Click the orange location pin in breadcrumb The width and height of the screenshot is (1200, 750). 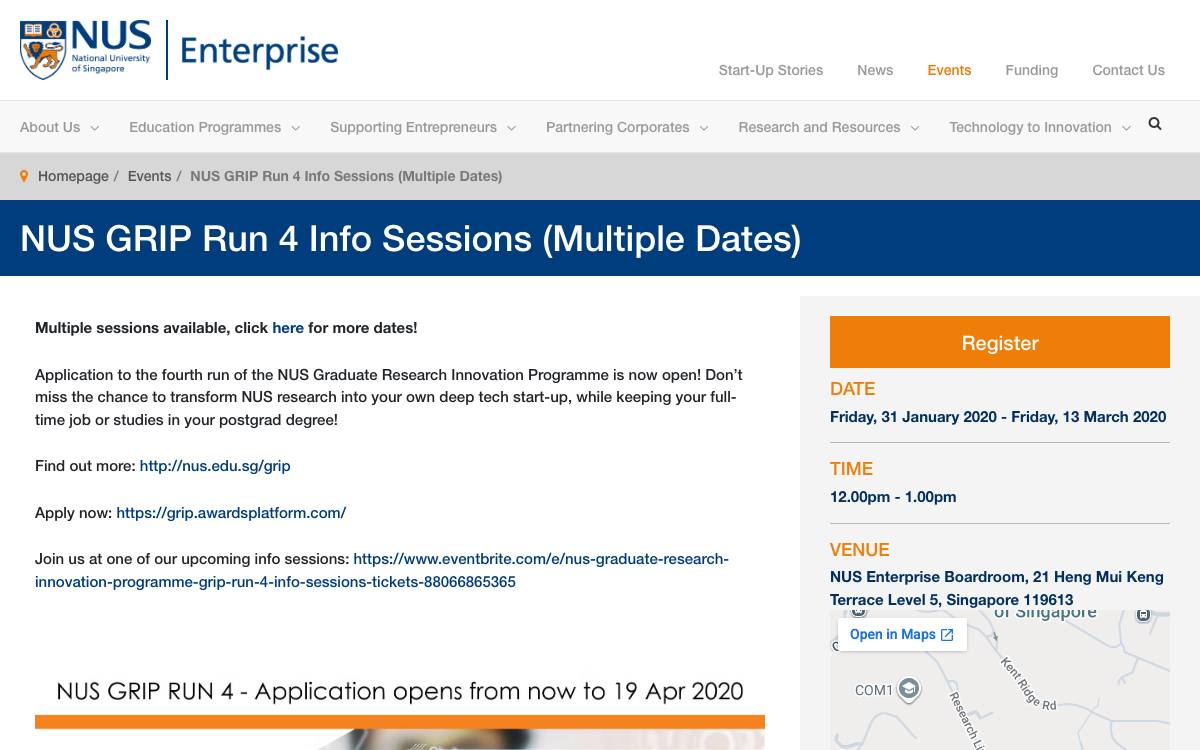(x=24, y=176)
